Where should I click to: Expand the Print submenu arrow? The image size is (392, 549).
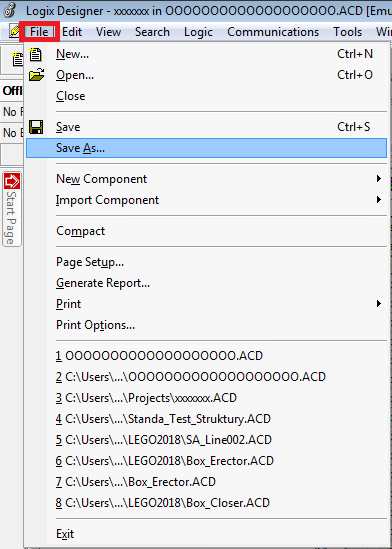(379, 304)
